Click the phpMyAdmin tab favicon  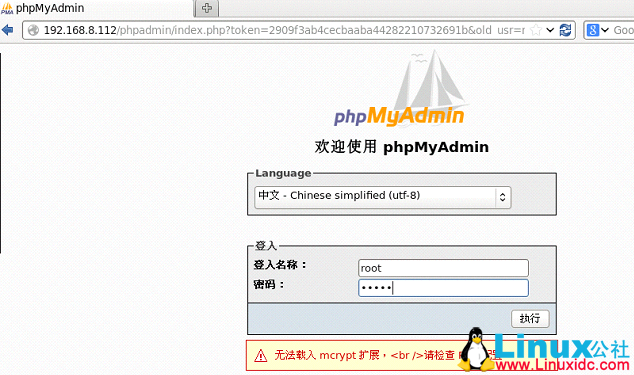7,8
